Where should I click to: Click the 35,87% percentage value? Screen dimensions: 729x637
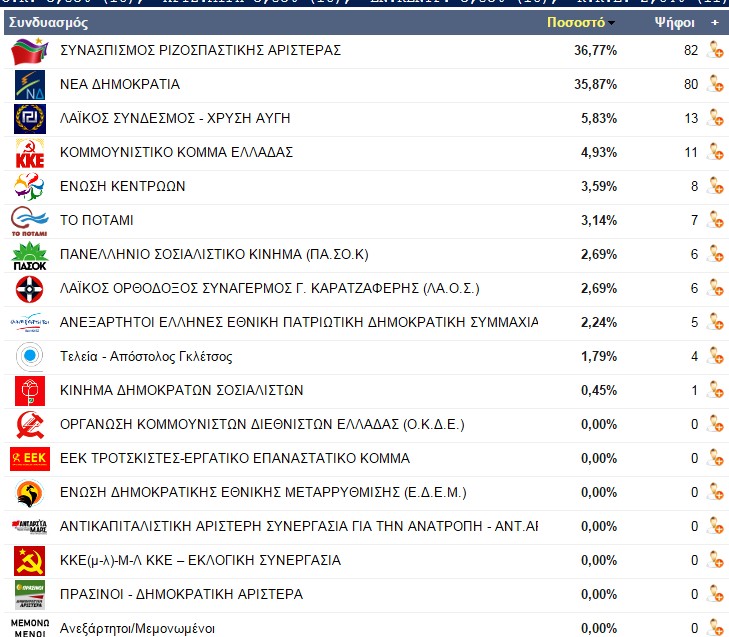click(x=596, y=84)
